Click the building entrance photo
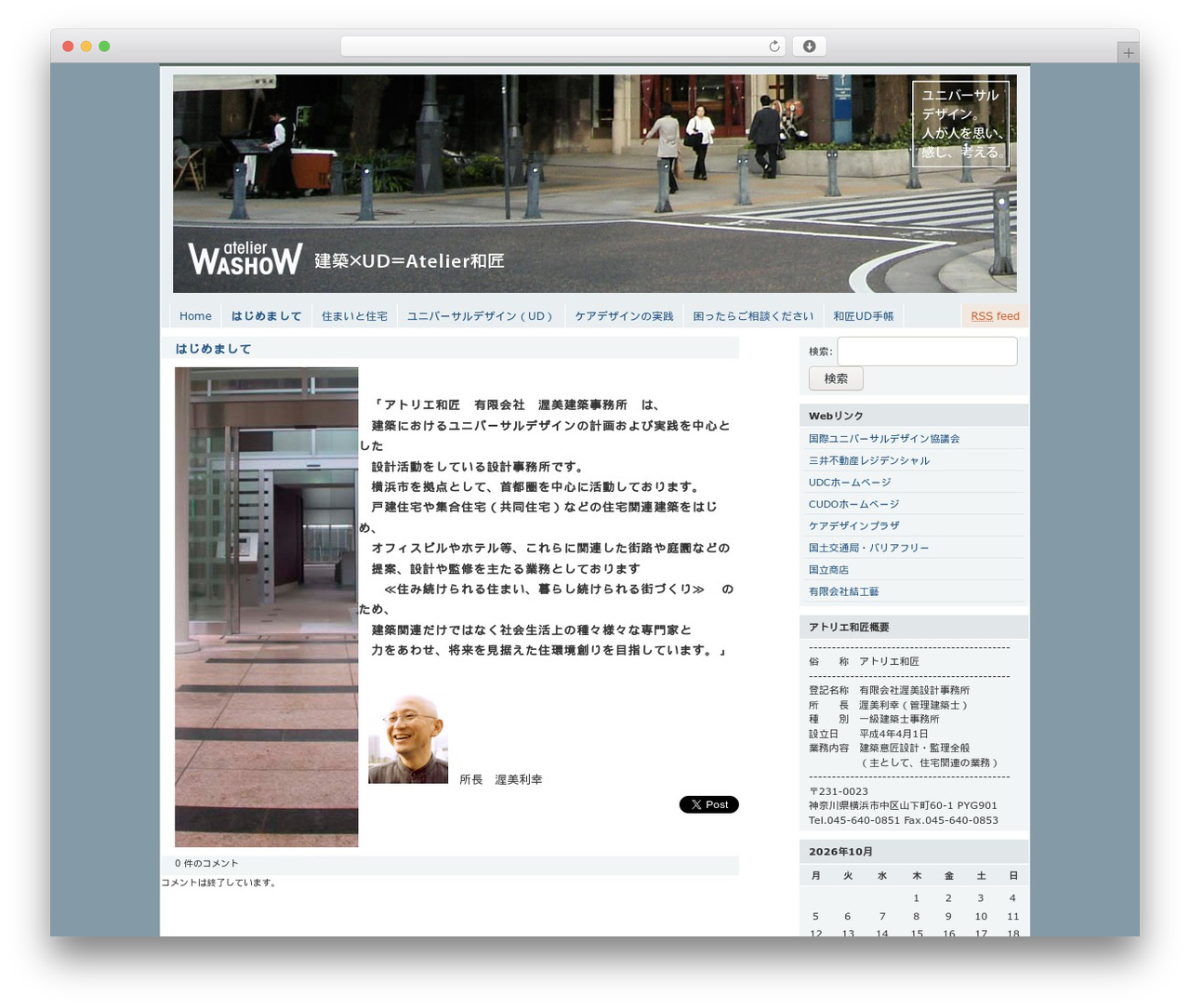 266,607
